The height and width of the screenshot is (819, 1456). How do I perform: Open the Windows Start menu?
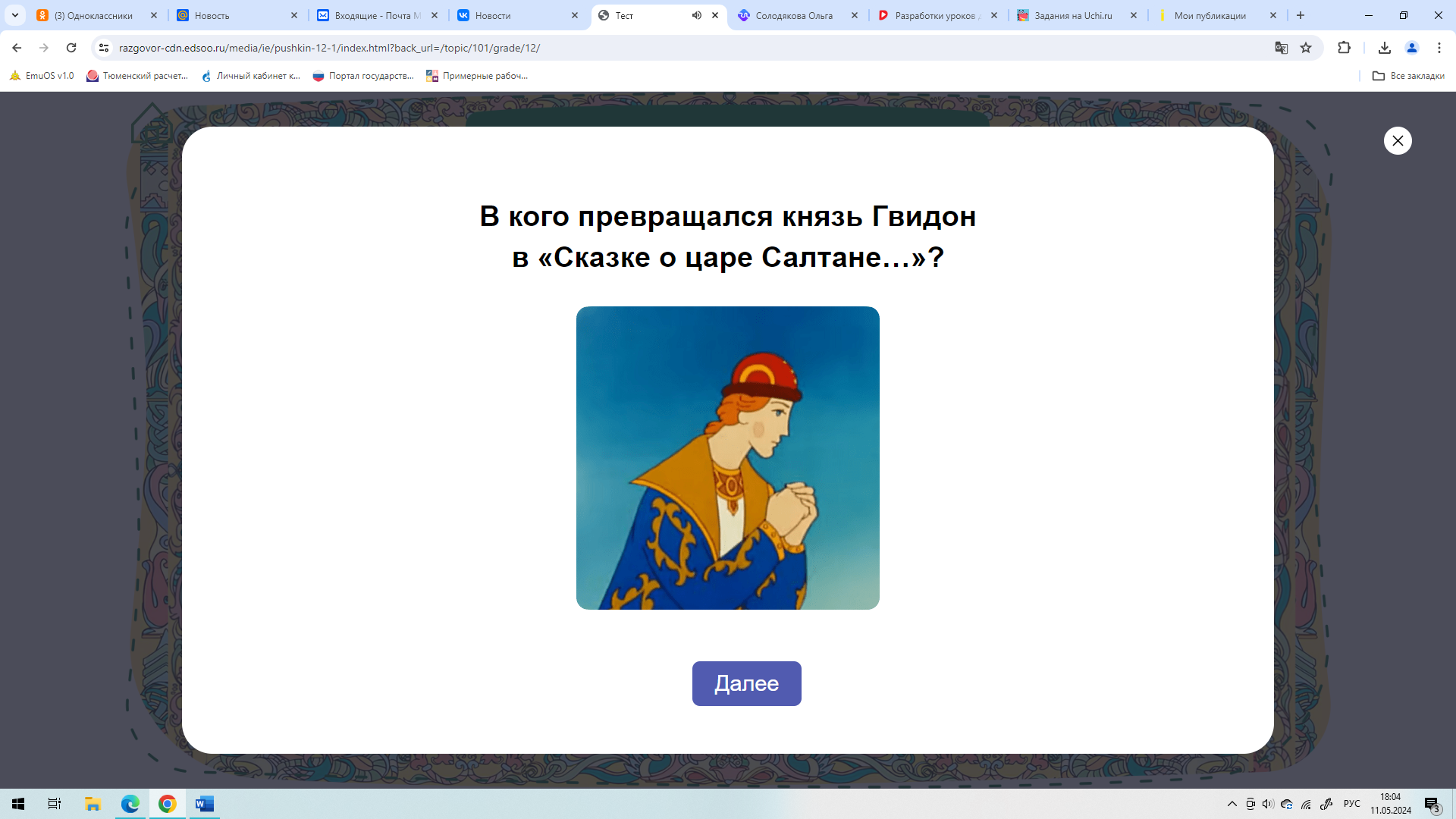[18, 804]
